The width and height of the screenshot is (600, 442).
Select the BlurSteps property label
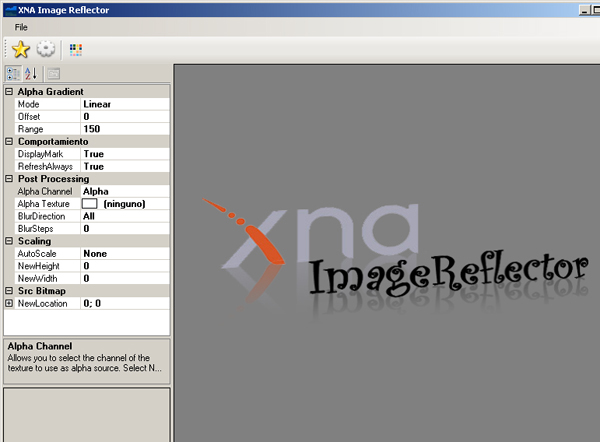pyautogui.click(x=36, y=229)
